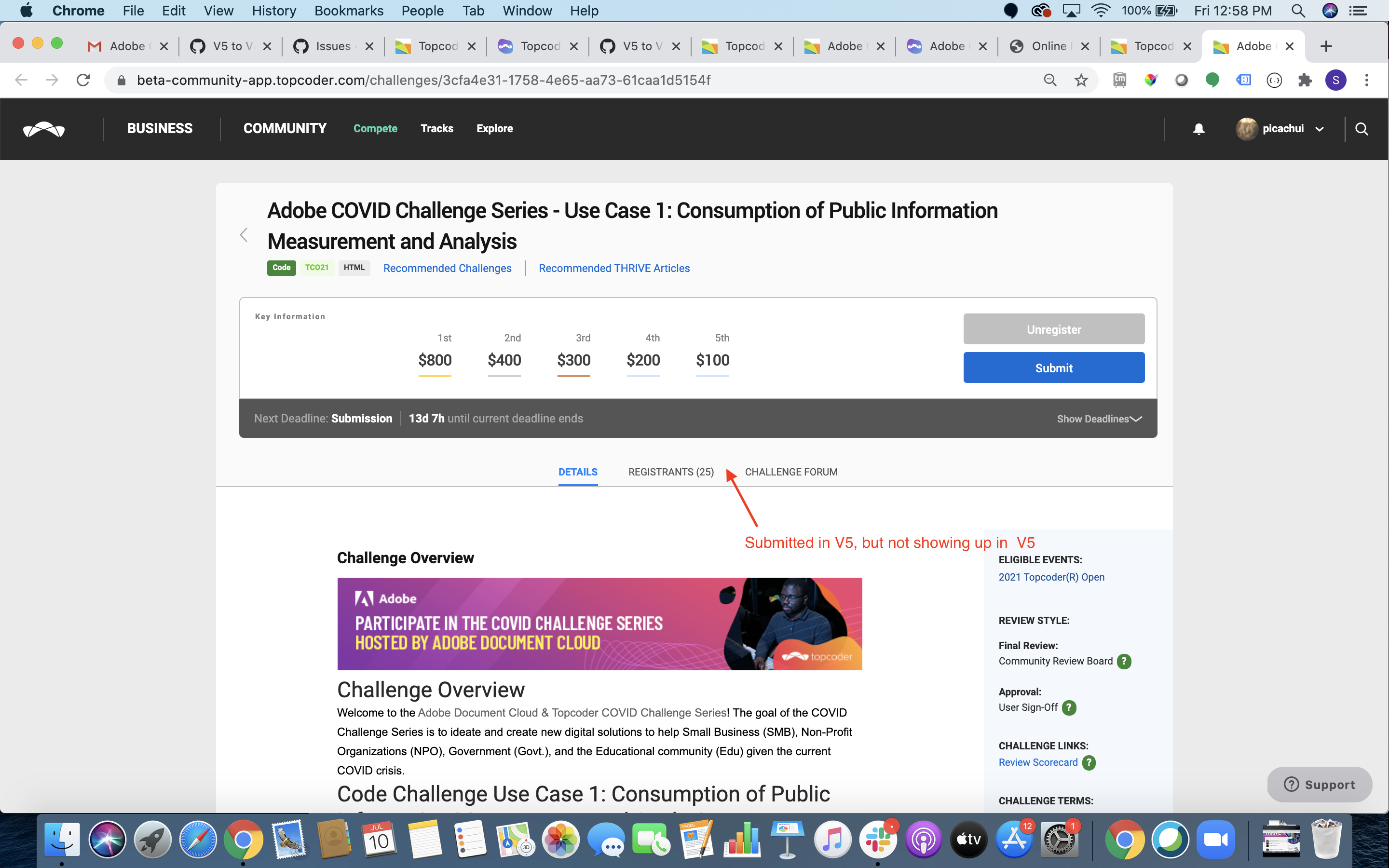Switch to the DETAILS tab
Screen dimensions: 1389x868
coord(577,472)
